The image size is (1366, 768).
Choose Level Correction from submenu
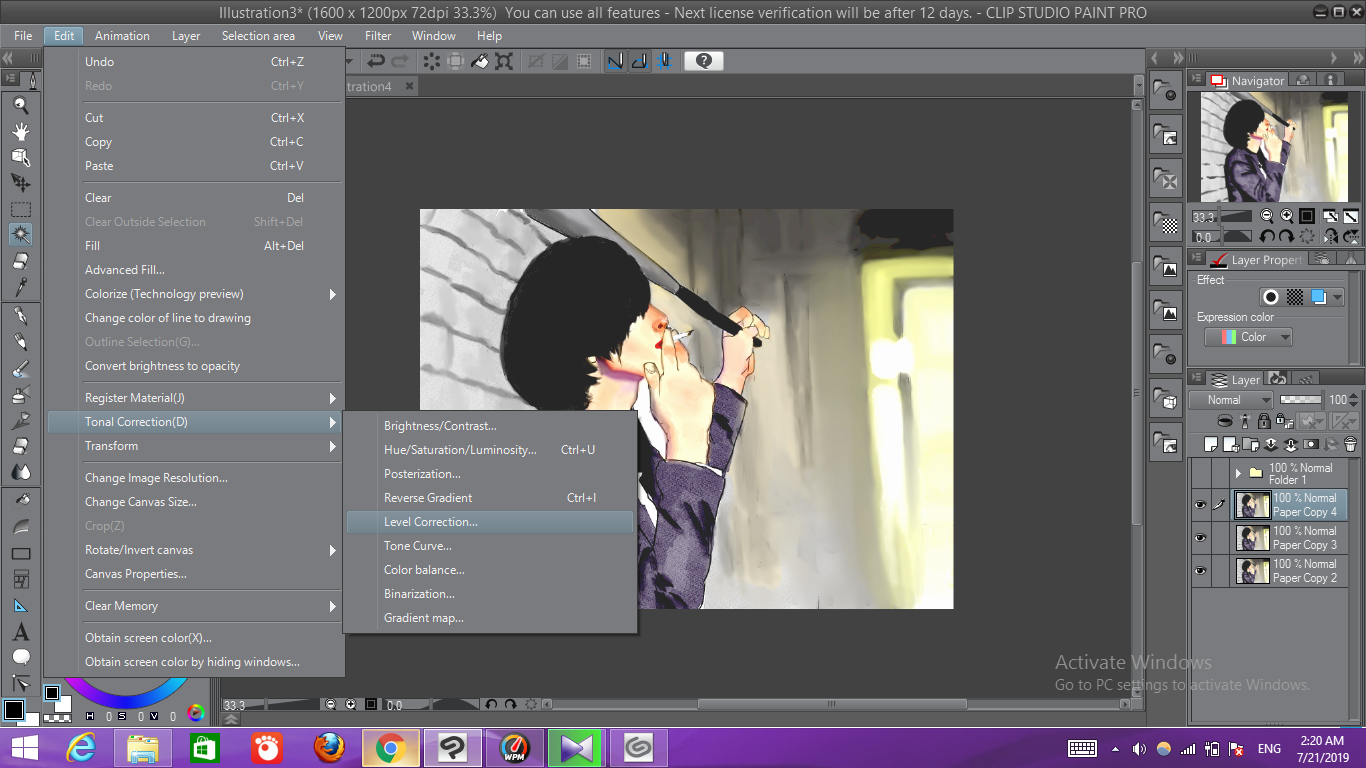coord(430,522)
